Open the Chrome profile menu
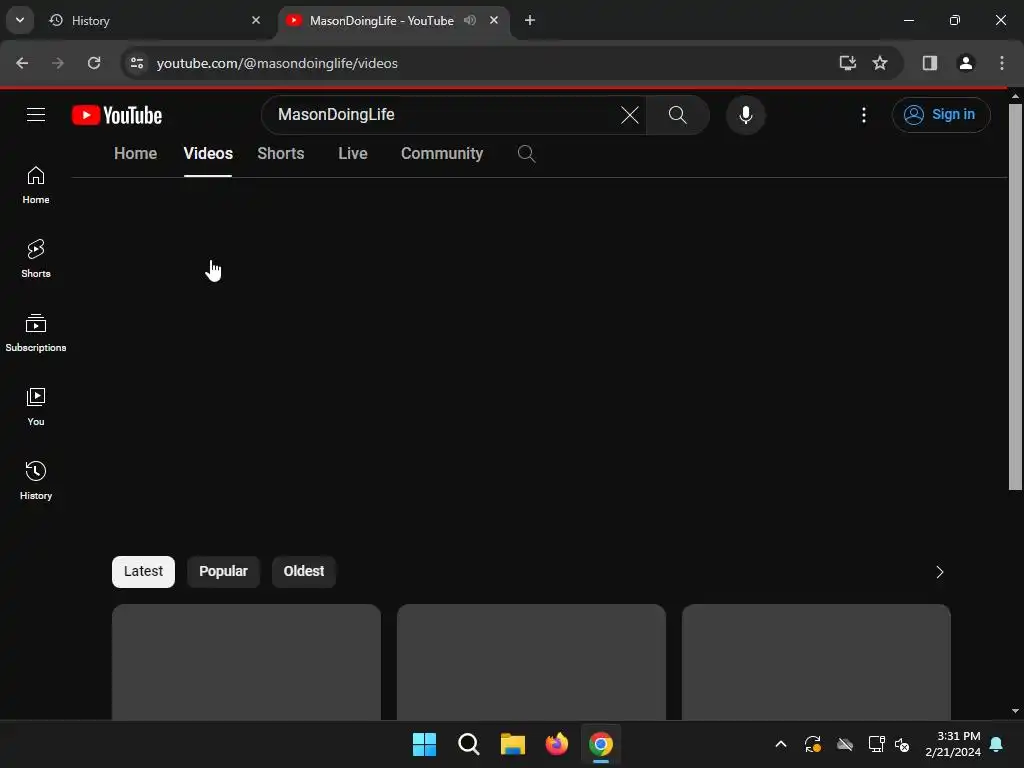 point(965,63)
